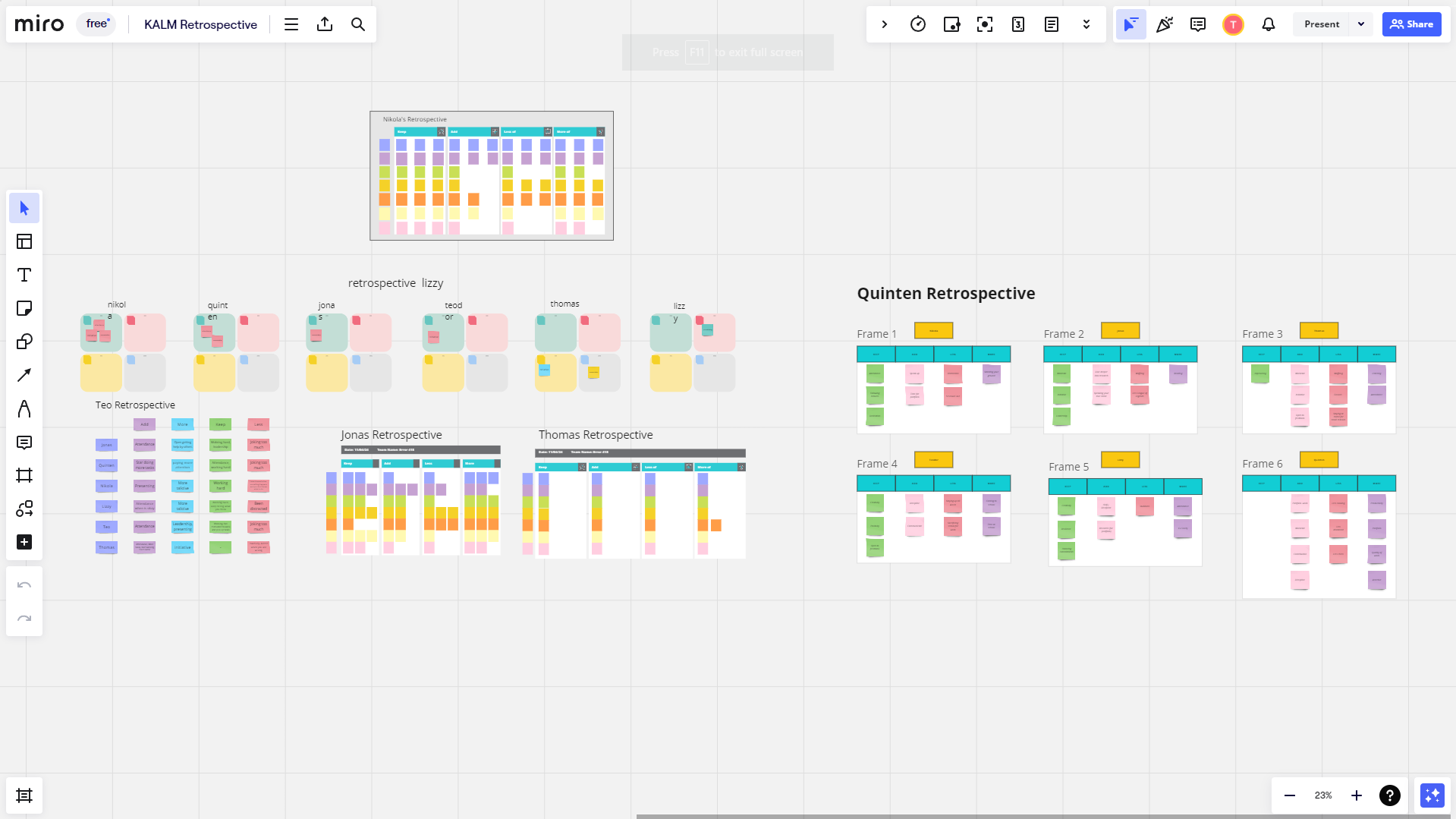Open notifications bell

(1269, 24)
